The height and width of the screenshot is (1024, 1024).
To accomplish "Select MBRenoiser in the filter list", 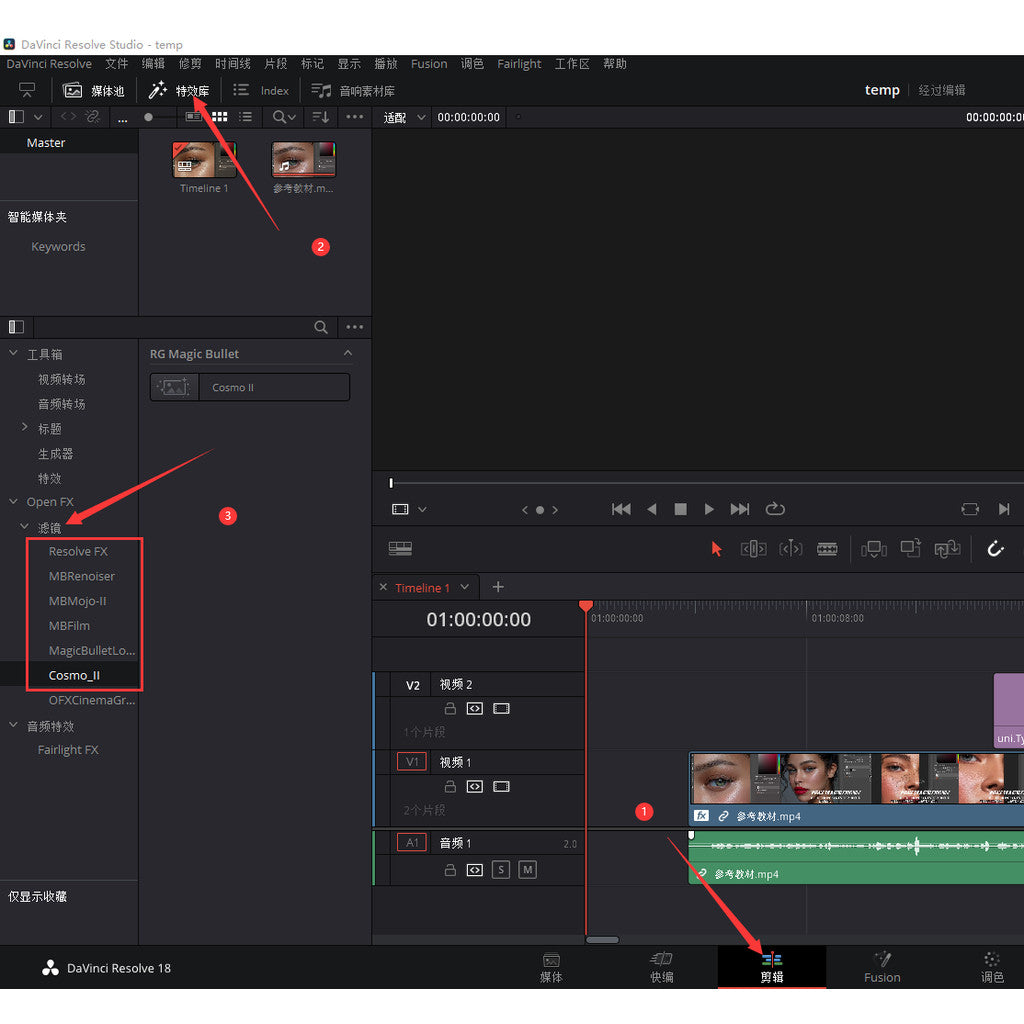I will click(x=82, y=576).
